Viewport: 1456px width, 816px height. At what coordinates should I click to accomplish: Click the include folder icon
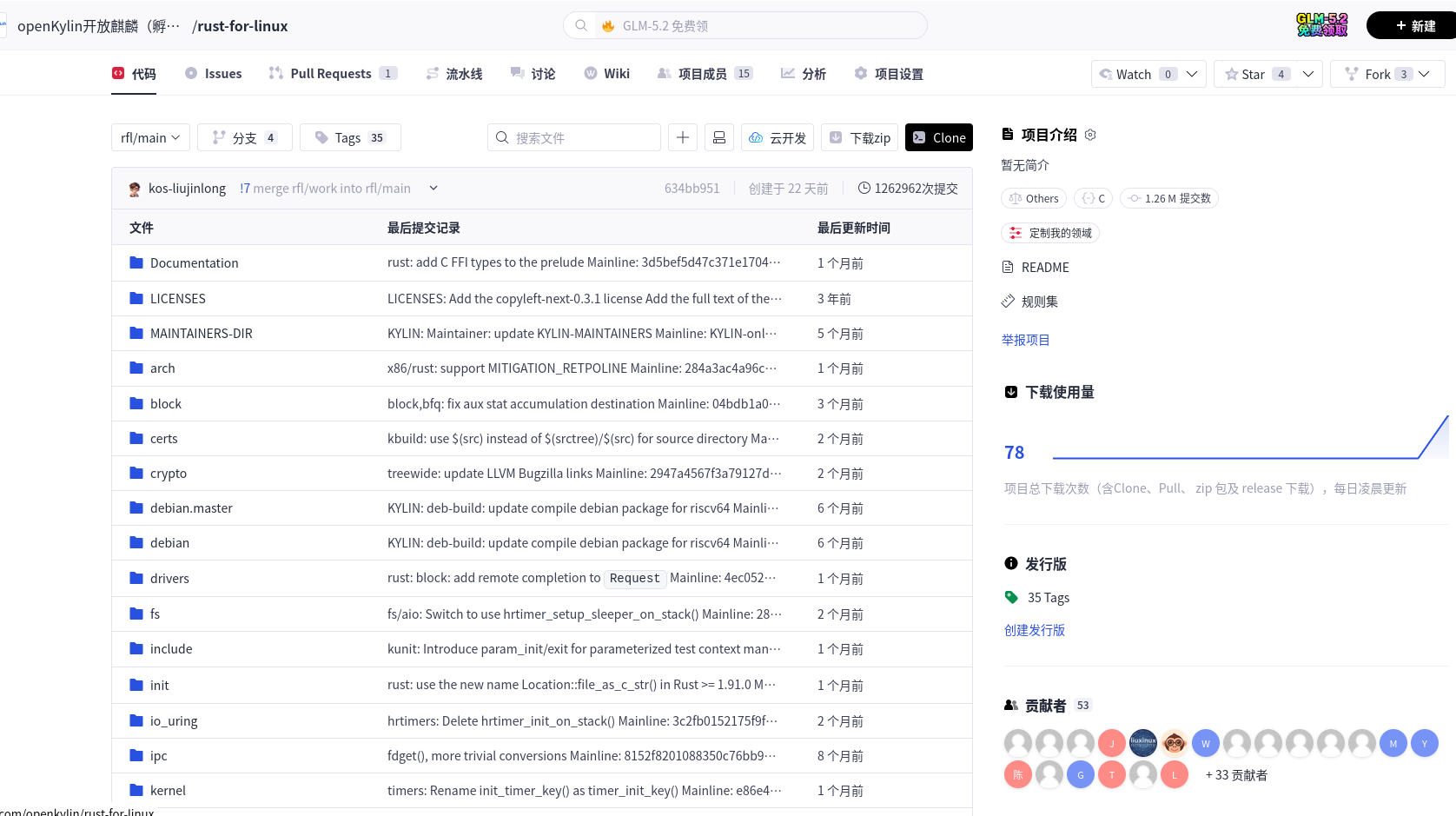[x=136, y=649]
